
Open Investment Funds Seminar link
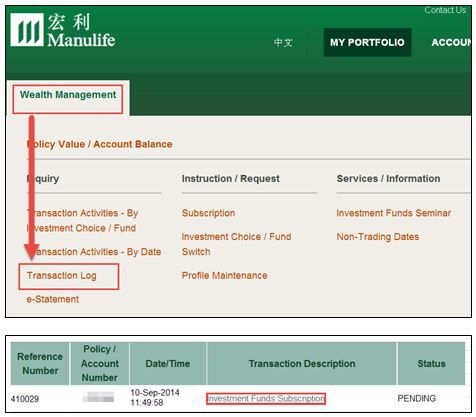coord(394,213)
